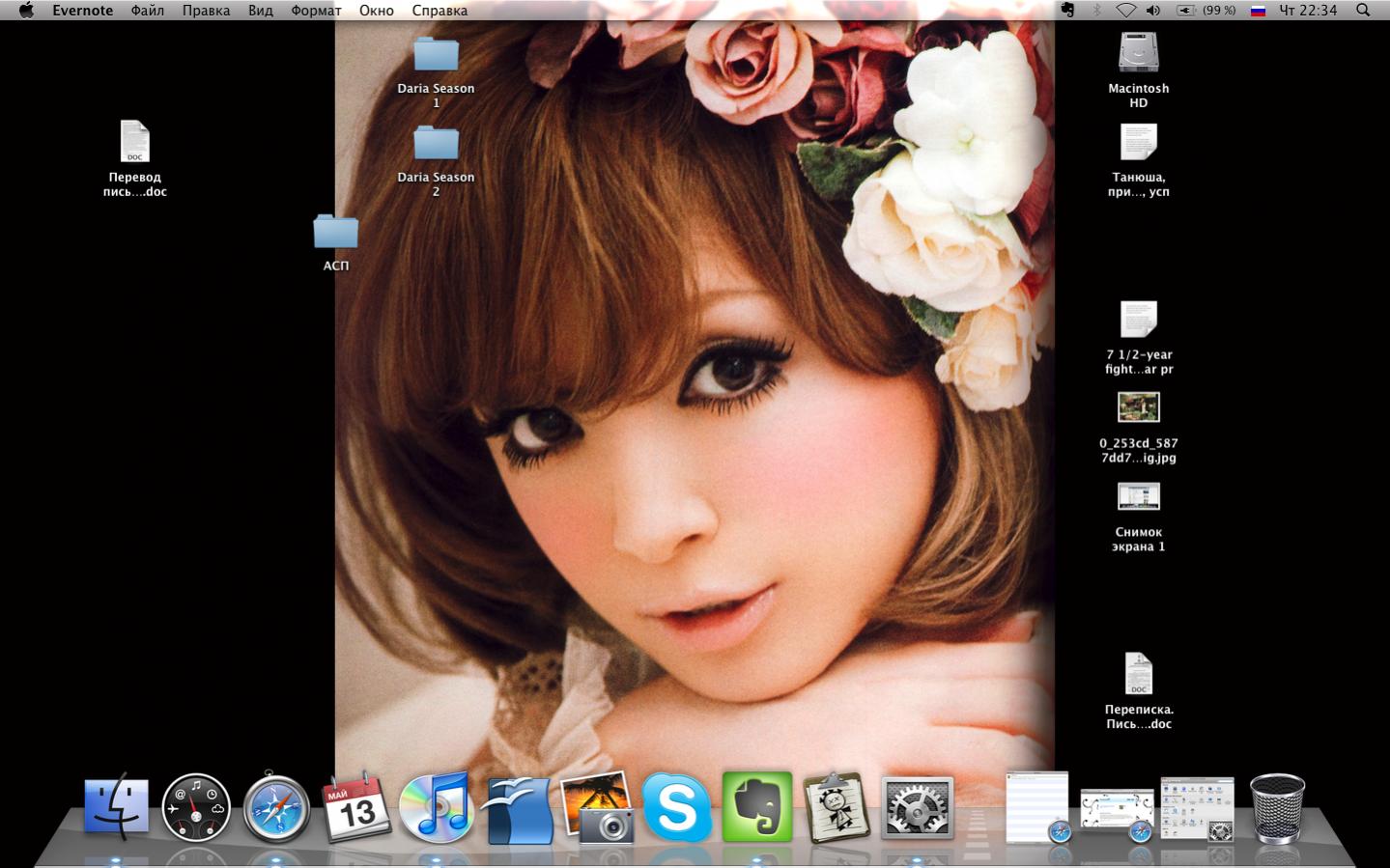This screenshot has width=1390, height=868.
Task: Select the Daria Season 1 folder
Action: [x=436, y=55]
